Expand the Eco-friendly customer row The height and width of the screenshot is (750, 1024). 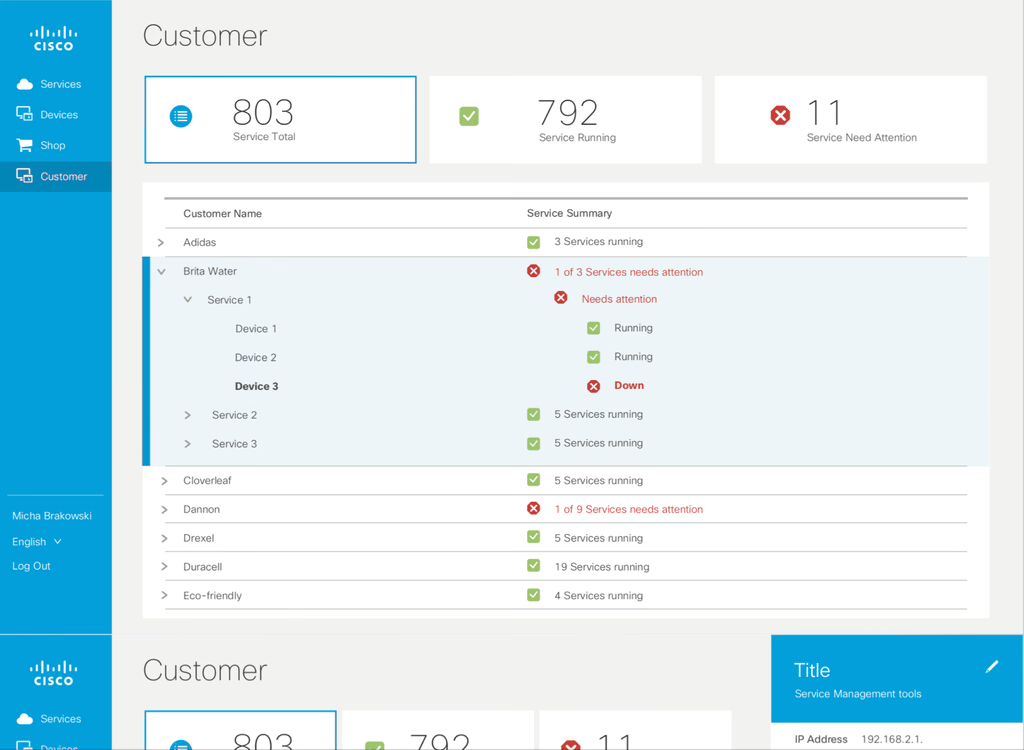(164, 595)
